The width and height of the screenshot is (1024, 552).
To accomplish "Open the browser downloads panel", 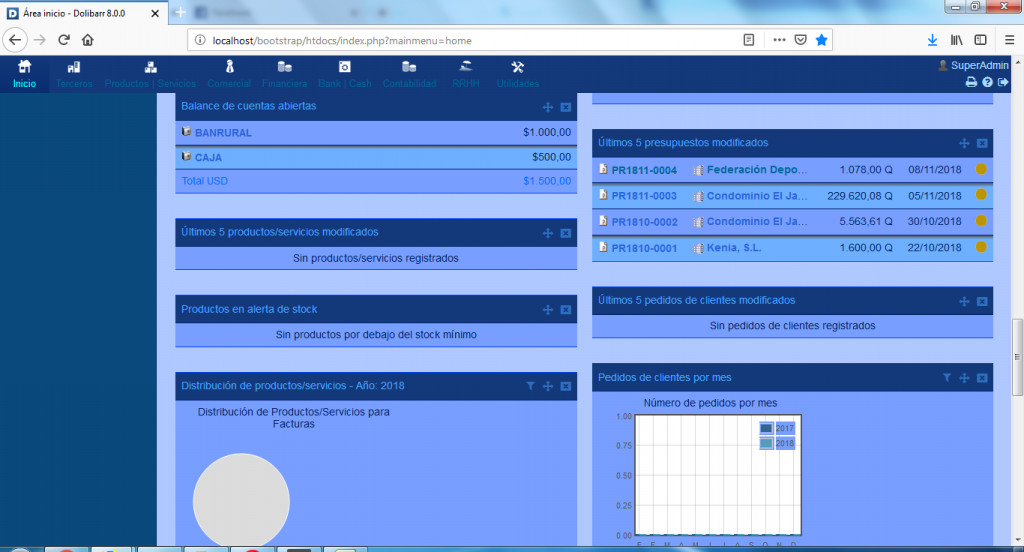I will coord(933,40).
